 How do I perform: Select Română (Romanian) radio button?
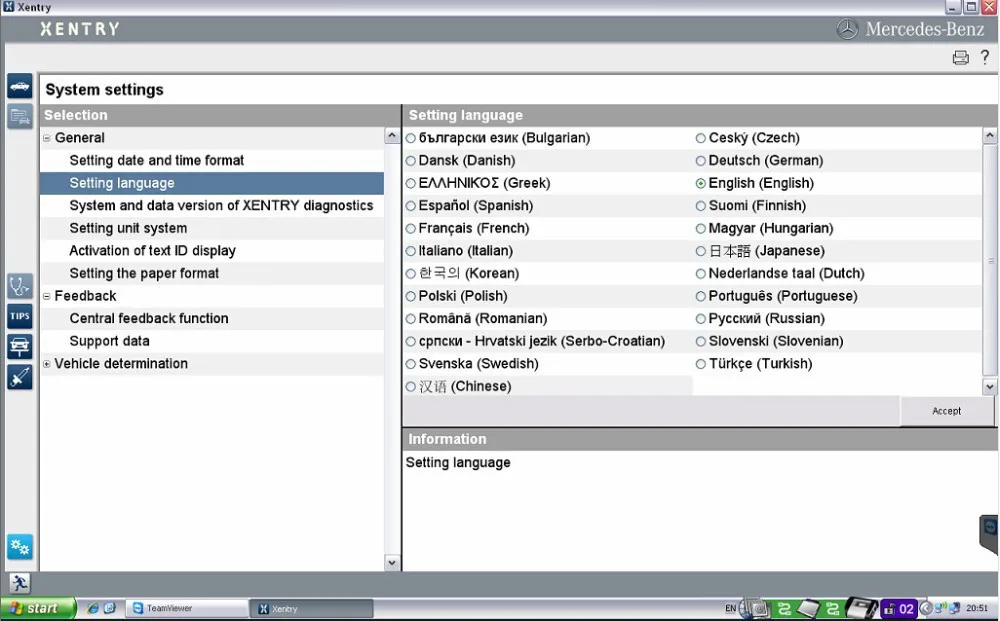pyautogui.click(x=411, y=319)
